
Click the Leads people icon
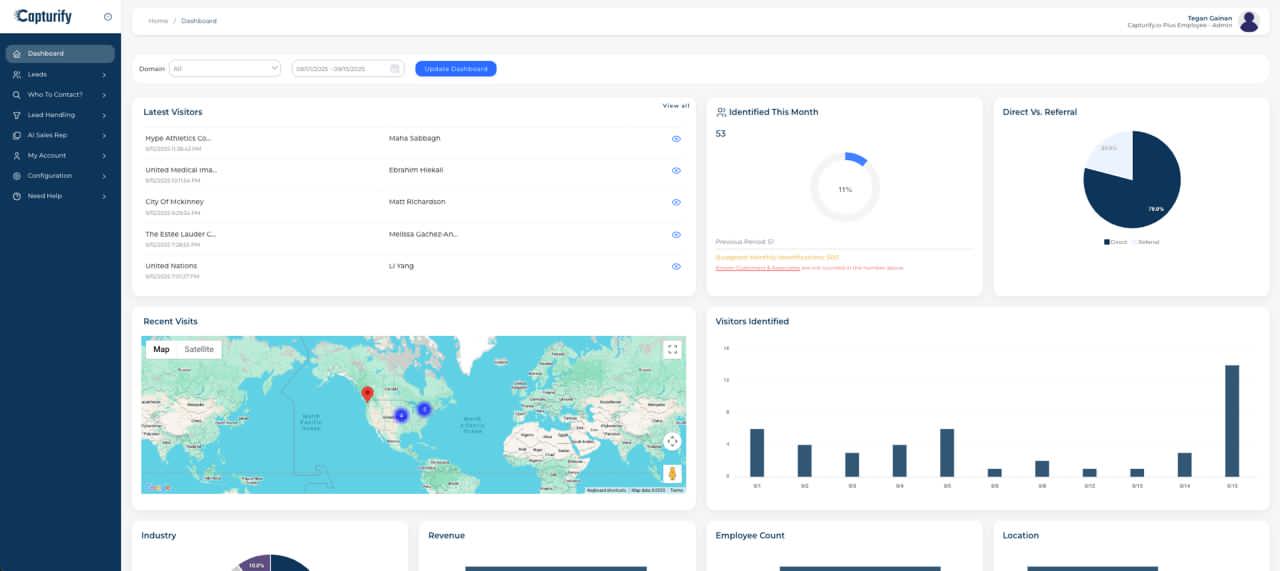[17, 74]
